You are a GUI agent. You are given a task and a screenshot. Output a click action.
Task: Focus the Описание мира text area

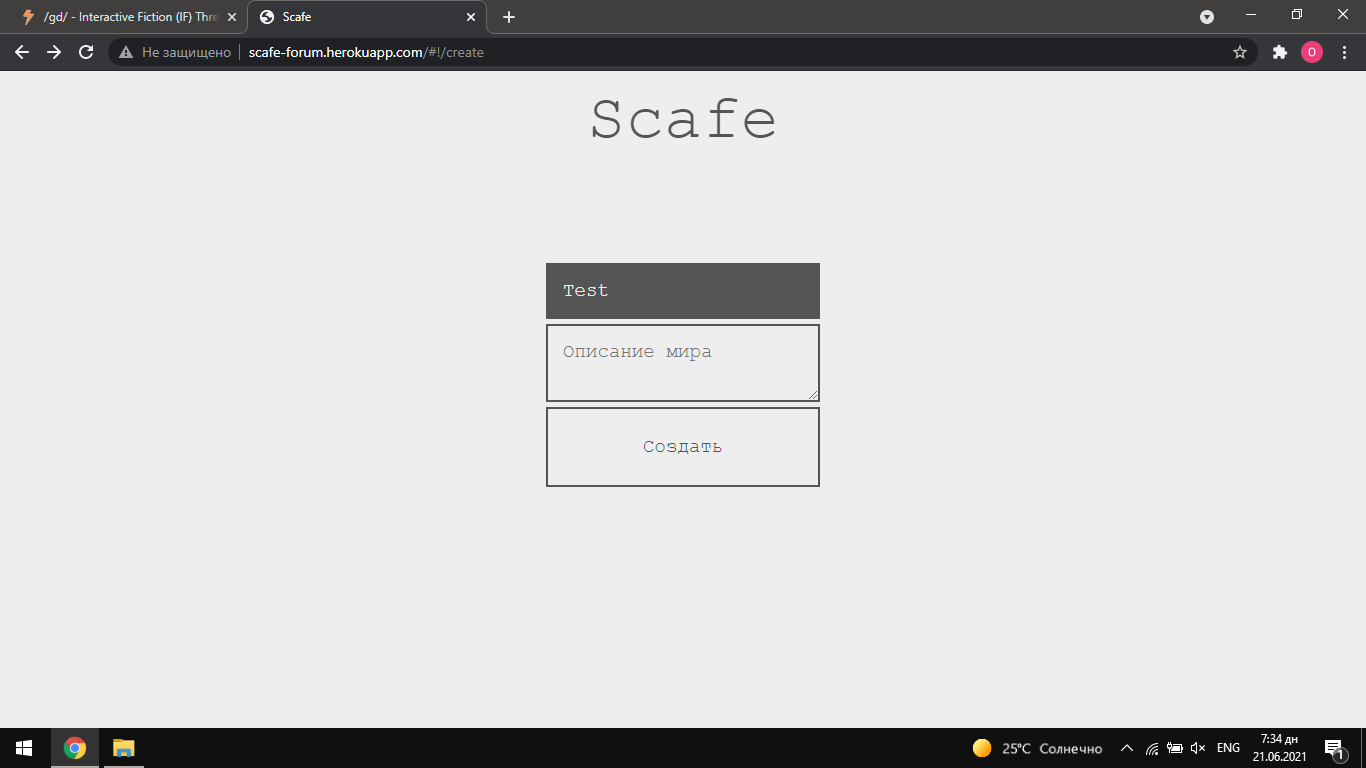(x=683, y=363)
